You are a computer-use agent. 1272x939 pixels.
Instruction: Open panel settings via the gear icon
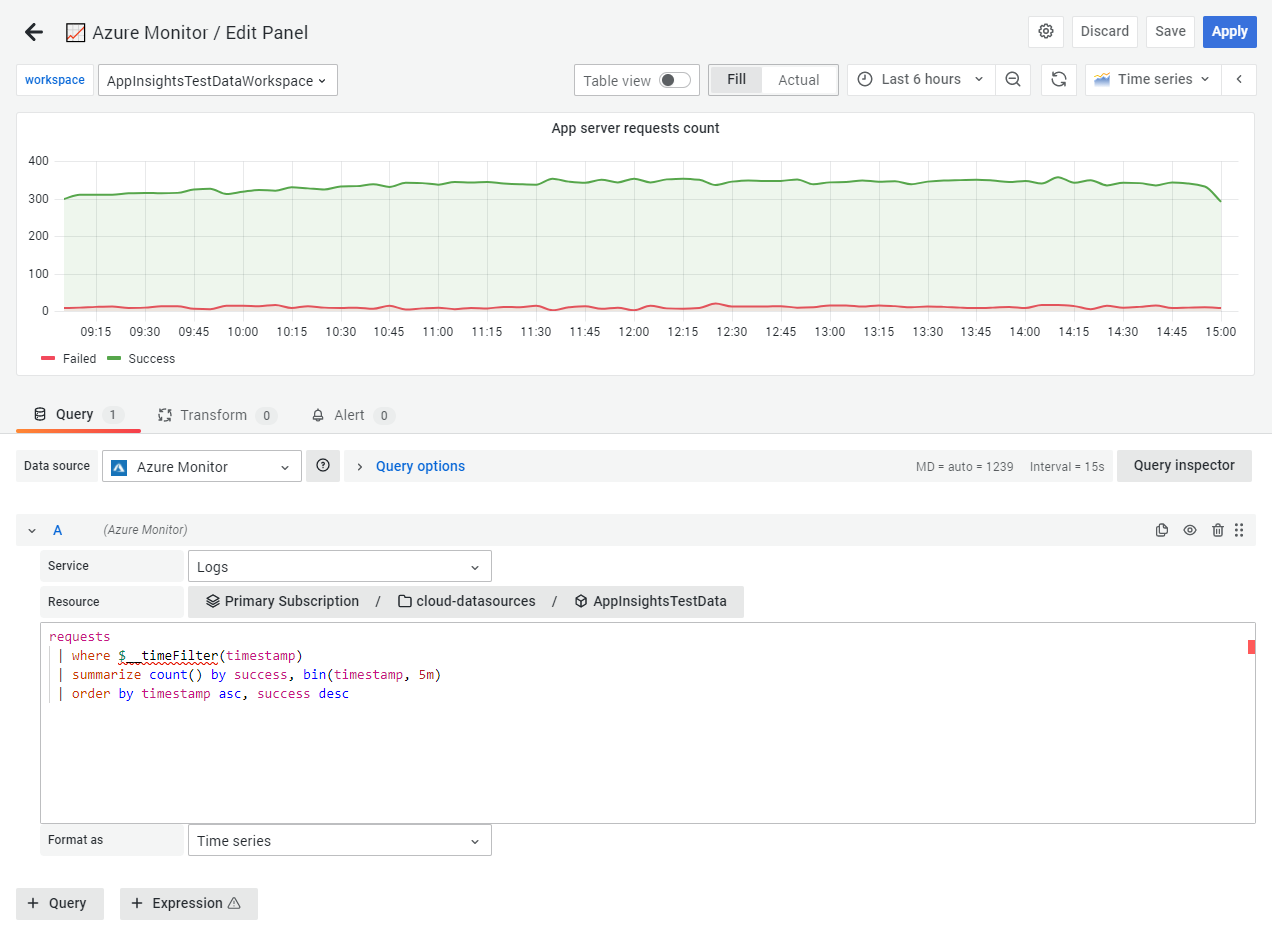[1046, 31]
